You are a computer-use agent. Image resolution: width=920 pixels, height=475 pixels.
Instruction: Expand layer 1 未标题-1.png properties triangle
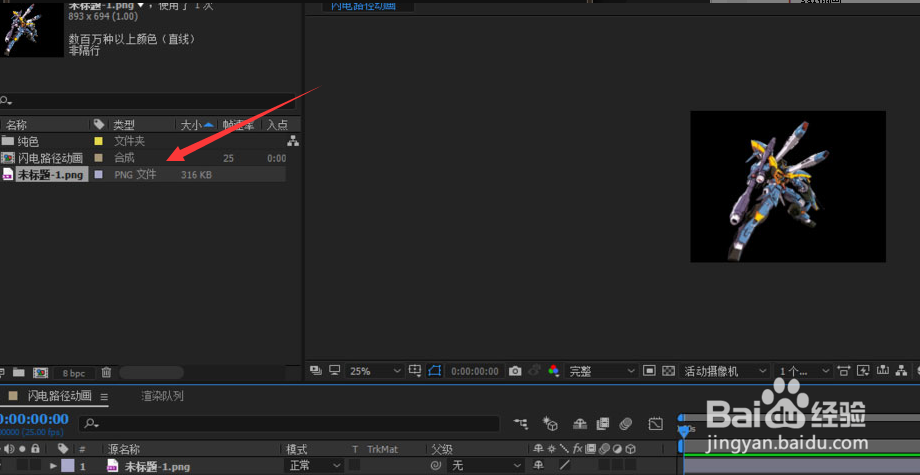(54, 466)
